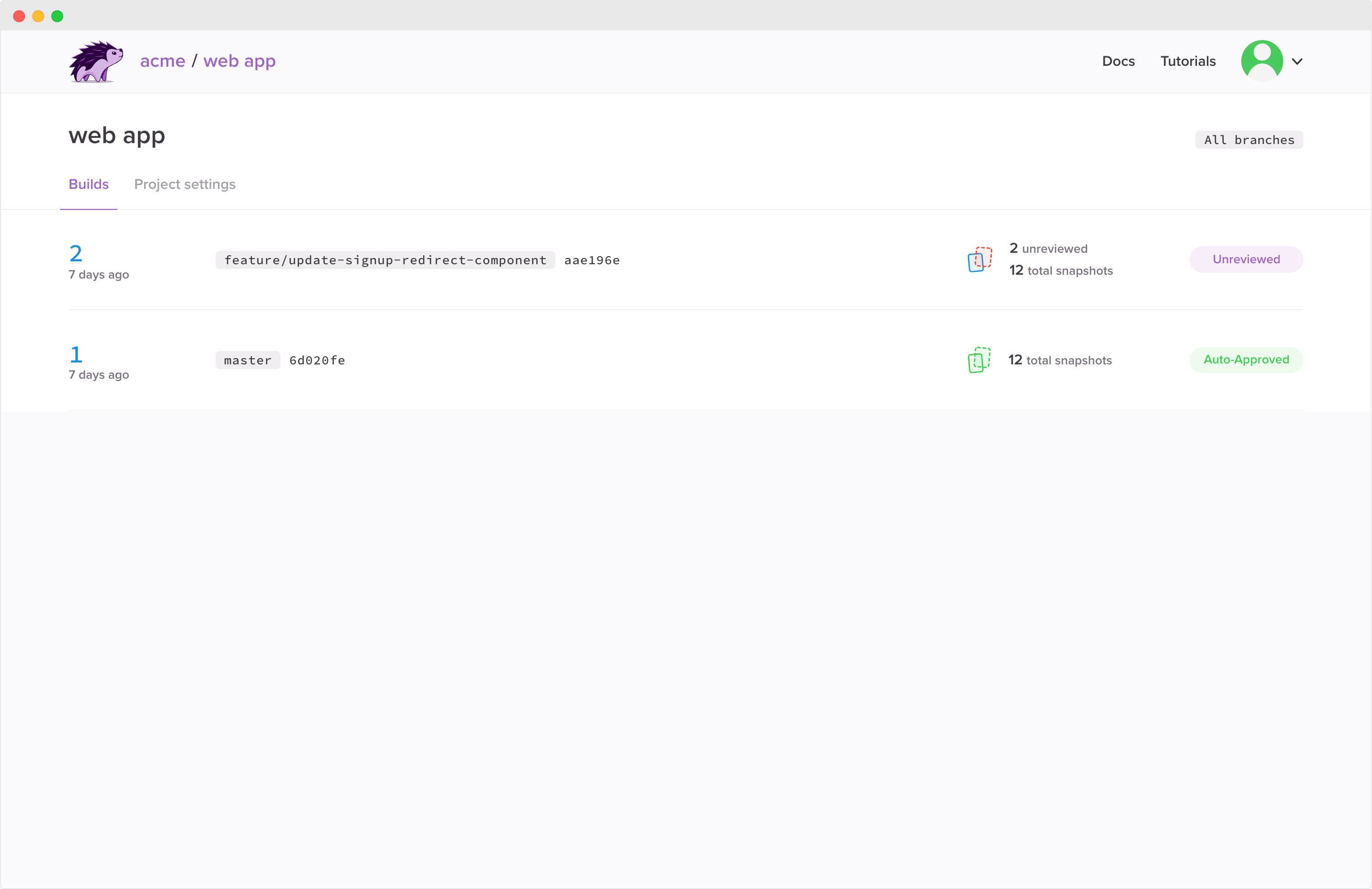Click the Auto-Approved status badge

point(1246,360)
